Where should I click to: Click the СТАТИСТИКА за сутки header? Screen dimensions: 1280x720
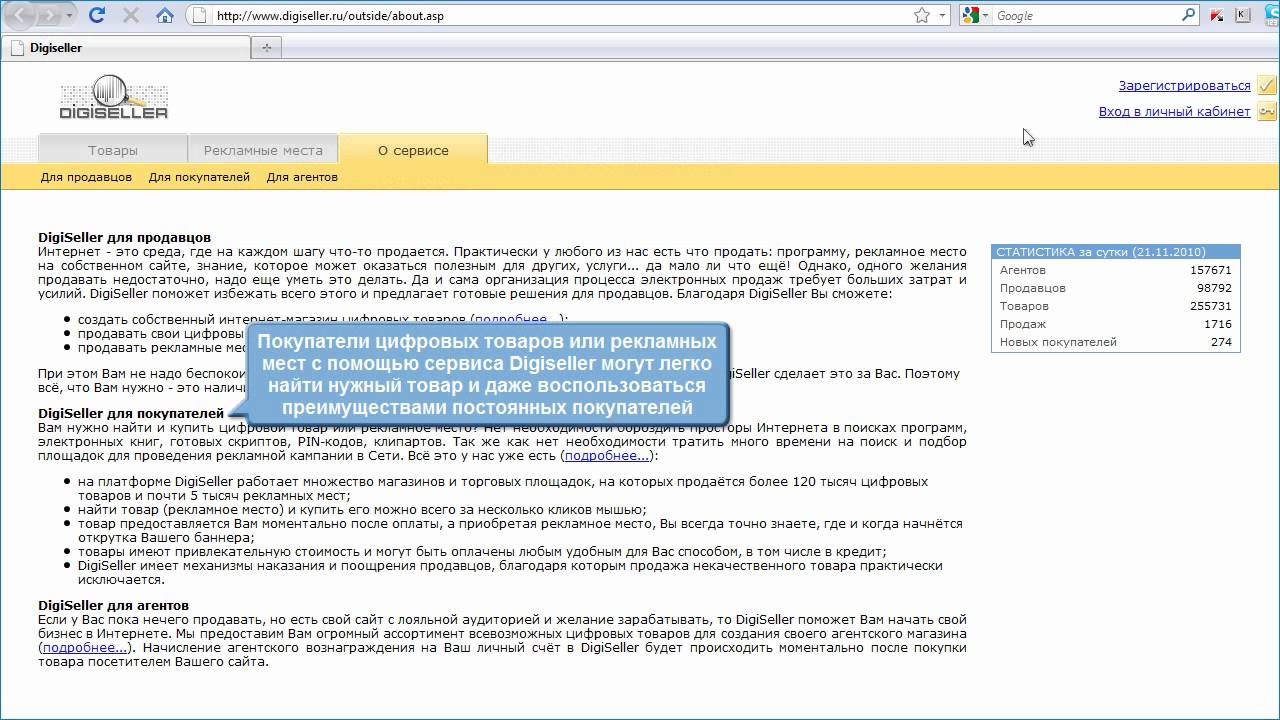(x=1116, y=252)
